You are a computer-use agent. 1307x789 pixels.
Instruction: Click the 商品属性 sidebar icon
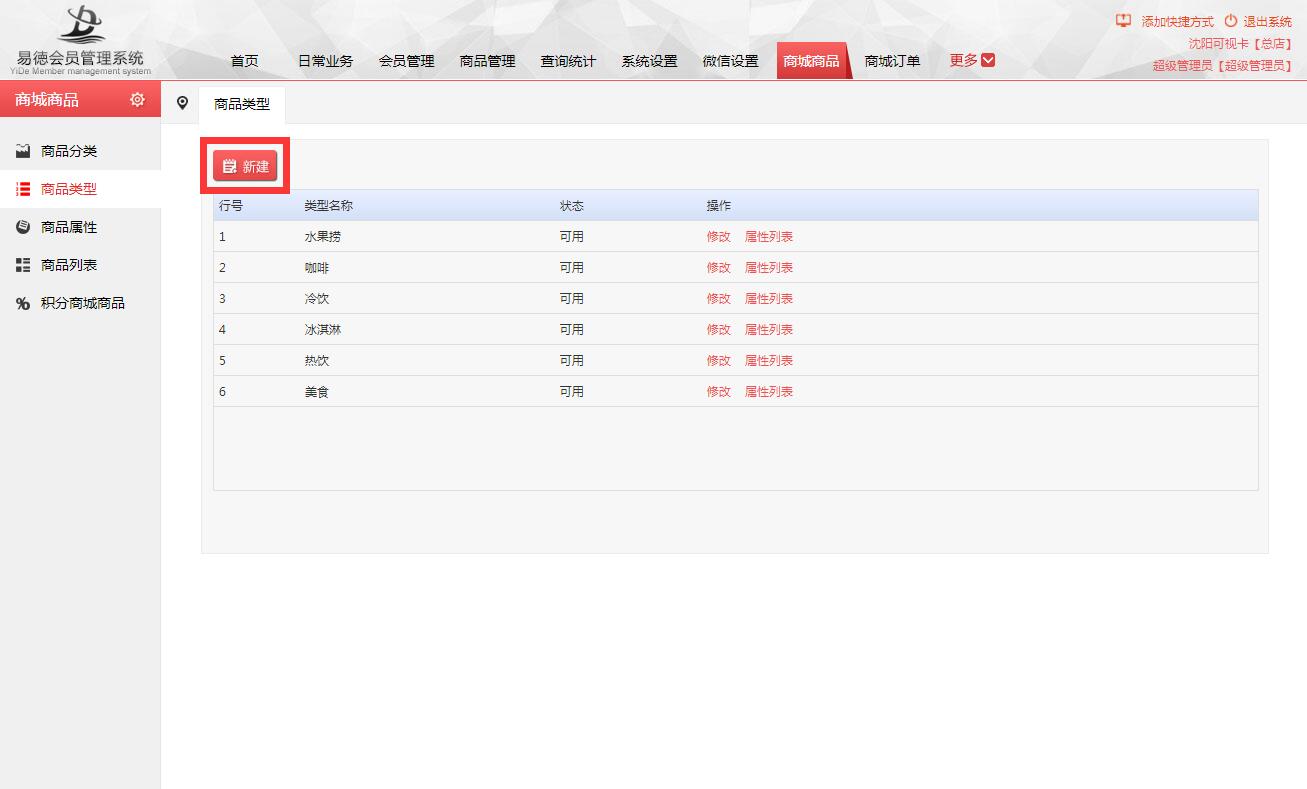point(23,227)
